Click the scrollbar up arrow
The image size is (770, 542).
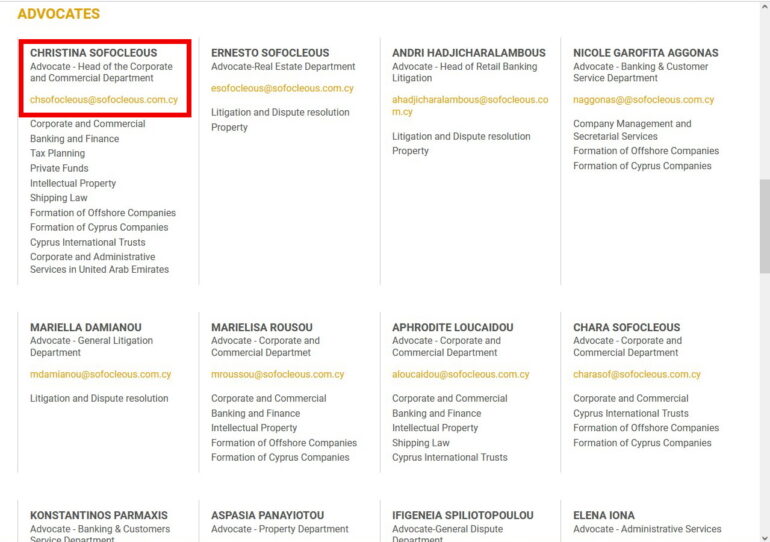(x=765, y=6)
